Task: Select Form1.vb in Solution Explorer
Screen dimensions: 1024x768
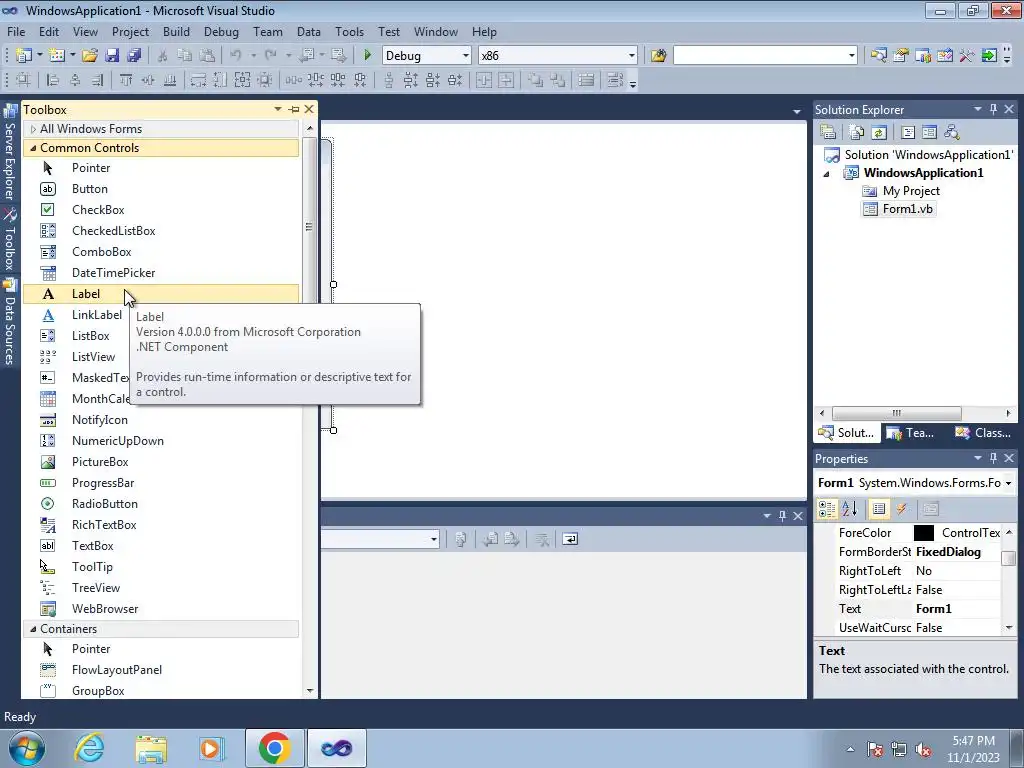Action: pos(899,209)
